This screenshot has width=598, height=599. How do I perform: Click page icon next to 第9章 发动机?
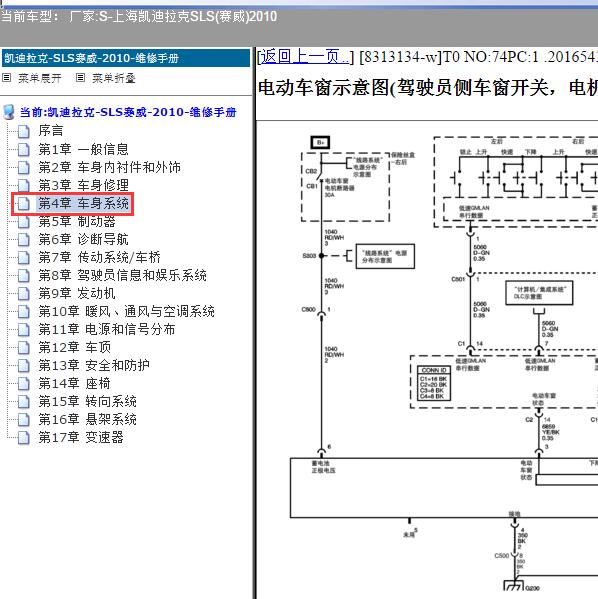point(24,293)
